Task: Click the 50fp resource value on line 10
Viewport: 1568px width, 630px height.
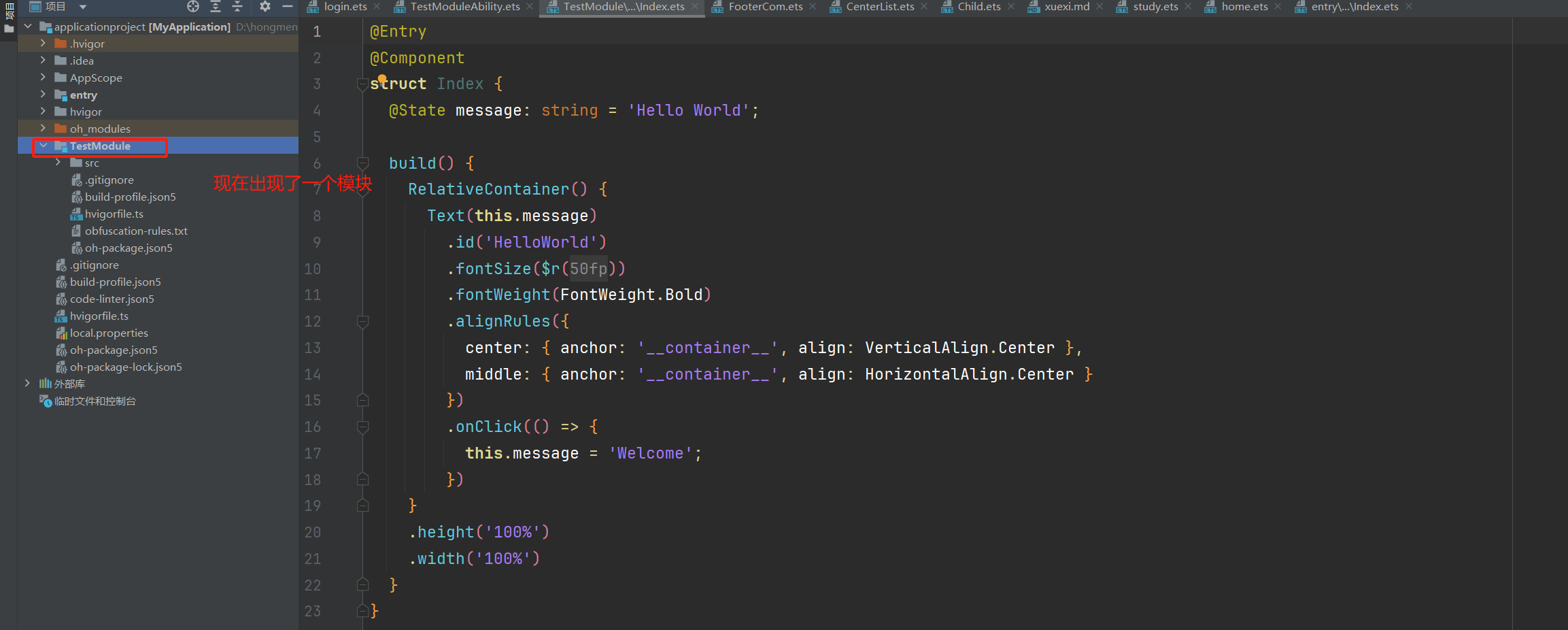Action: tap(588, 269)
